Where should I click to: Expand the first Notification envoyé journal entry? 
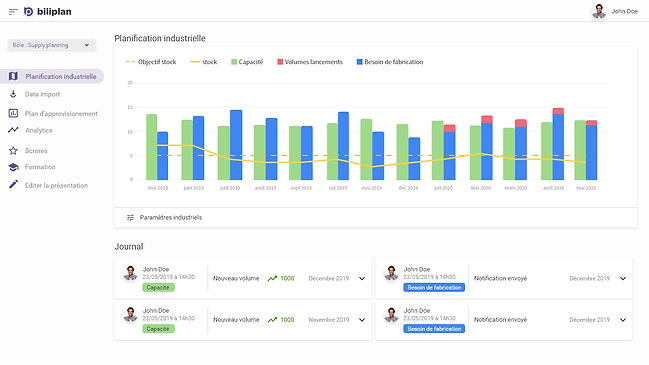point(623,279)
